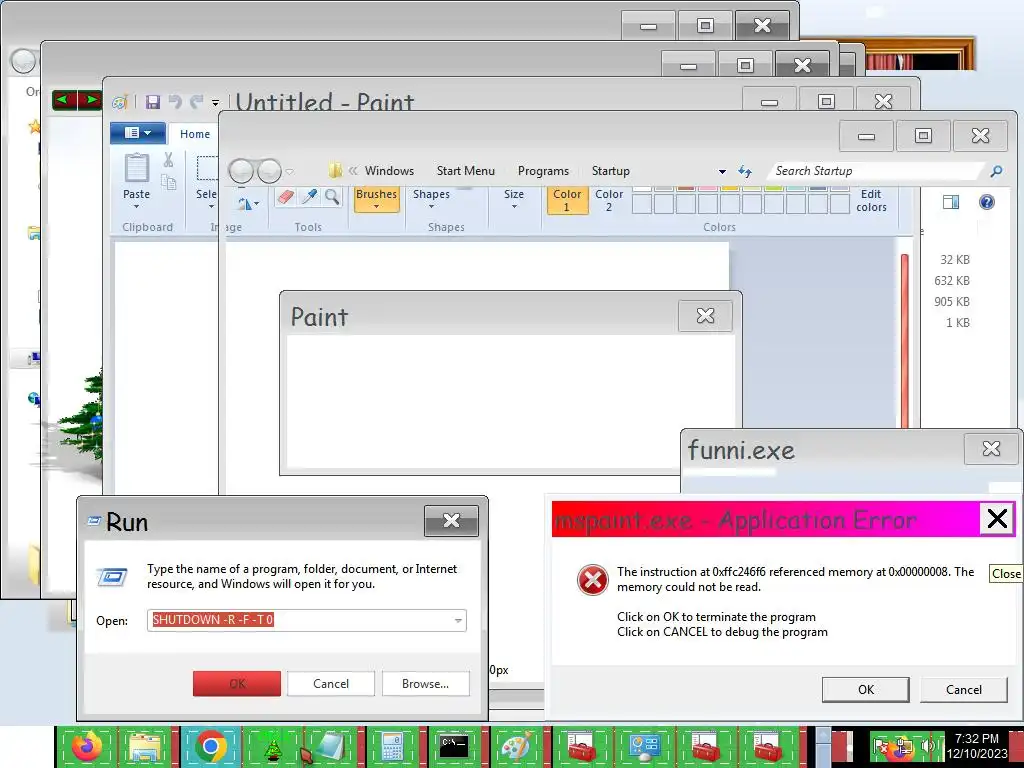
Task: Go to the Windows breadcrumb in the address bar
Action: (x=389, y=171)
